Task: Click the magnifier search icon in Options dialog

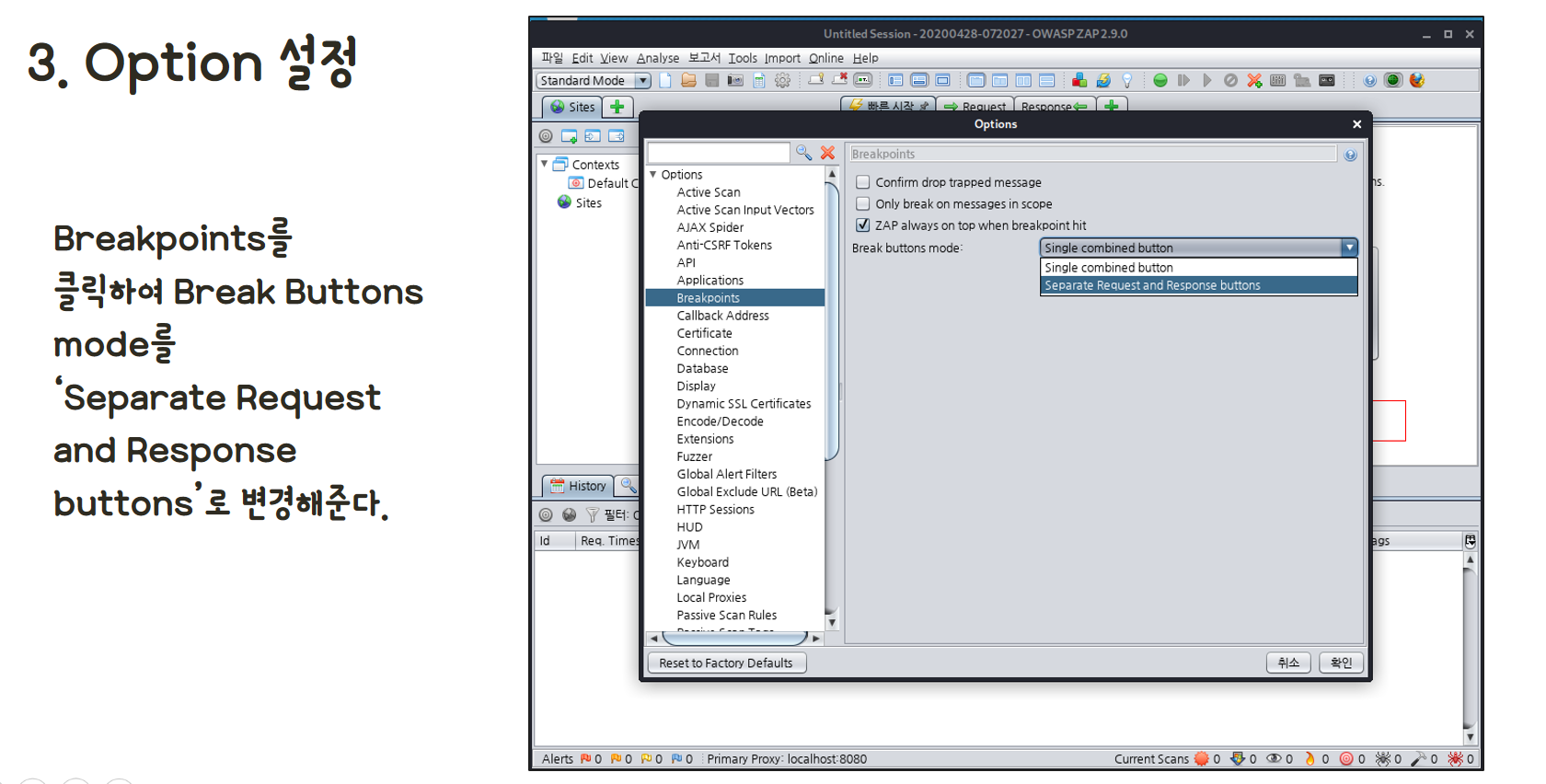Action: point(804,153)
